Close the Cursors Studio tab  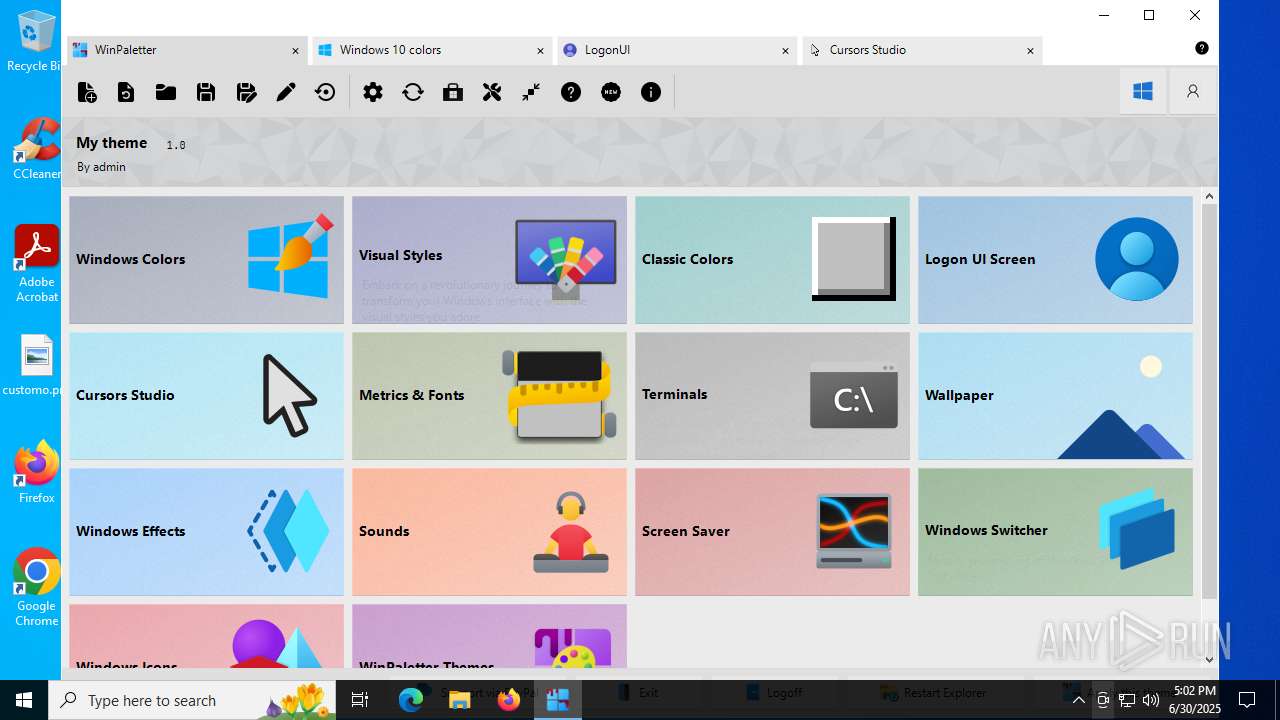tap(1030, 50)
